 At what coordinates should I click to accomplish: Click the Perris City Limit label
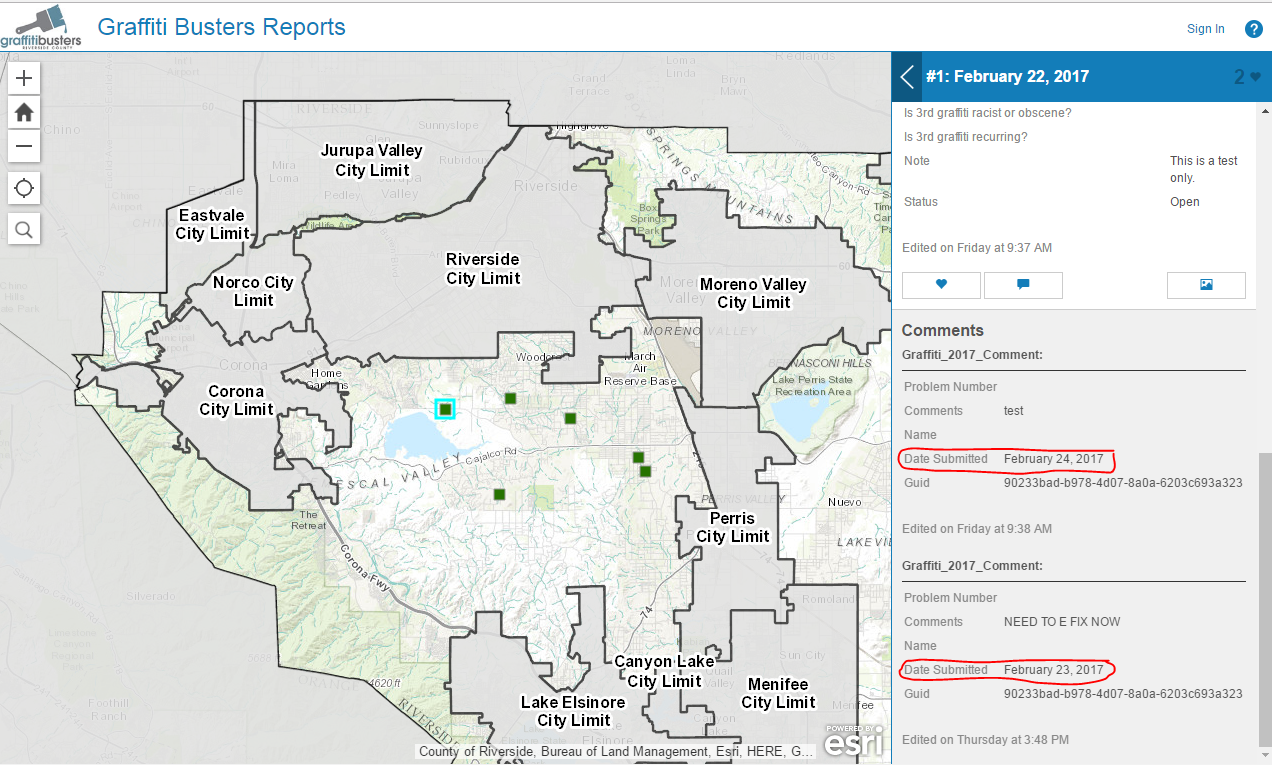click(733, 527)
